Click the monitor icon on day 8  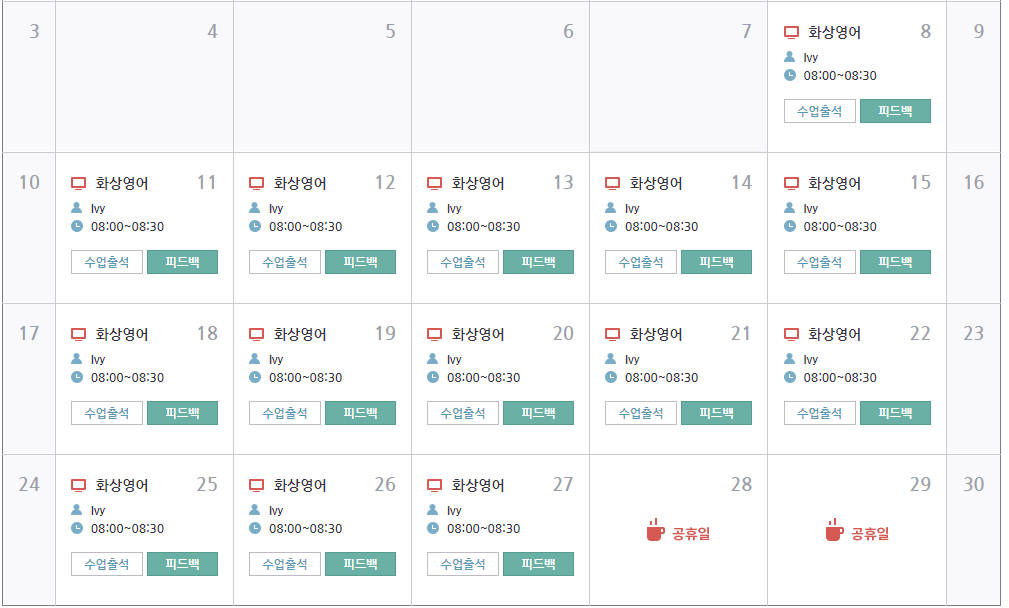point(791,32)
